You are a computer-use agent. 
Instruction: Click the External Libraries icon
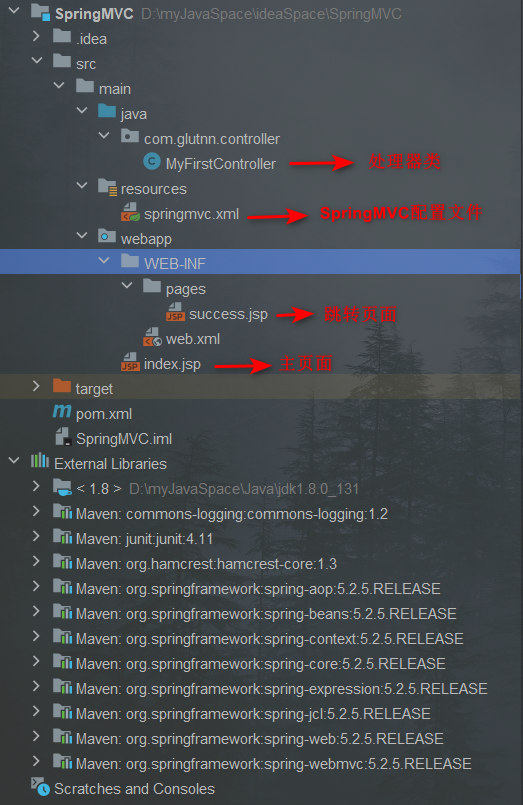click(x=40, y=462)
